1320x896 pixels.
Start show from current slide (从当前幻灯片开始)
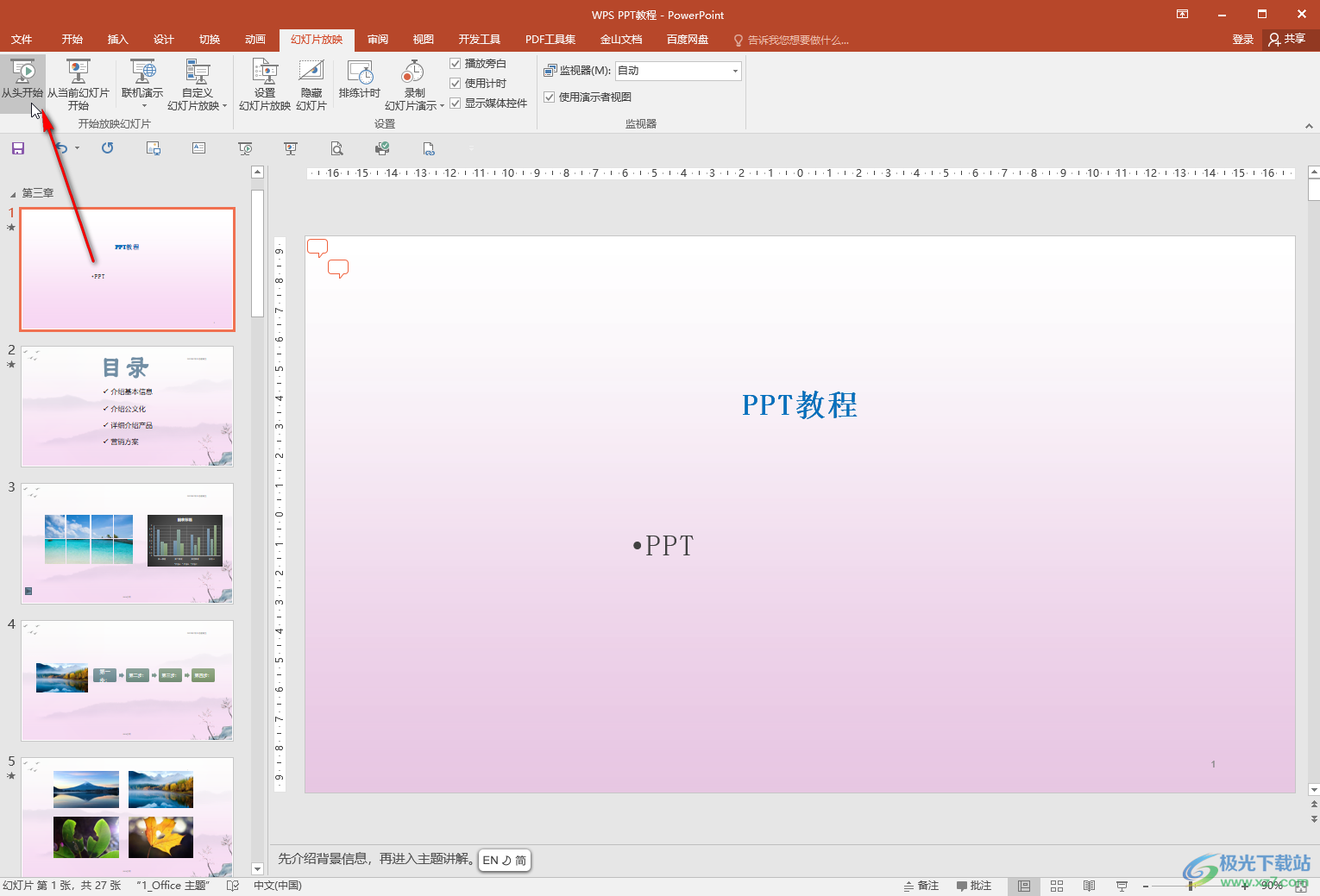coord(79,85)
